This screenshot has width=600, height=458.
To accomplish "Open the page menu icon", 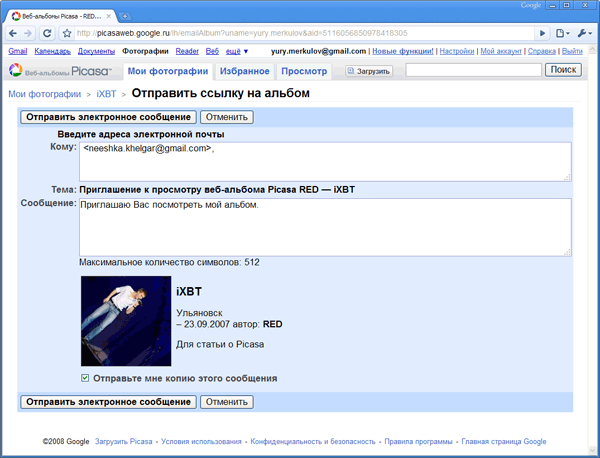I will [562, 33].
